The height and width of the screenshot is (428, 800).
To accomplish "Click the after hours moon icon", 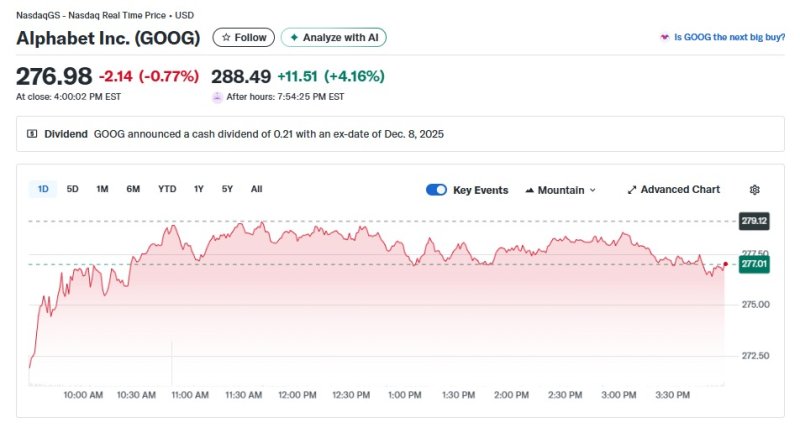I will [x=217, y=97].
